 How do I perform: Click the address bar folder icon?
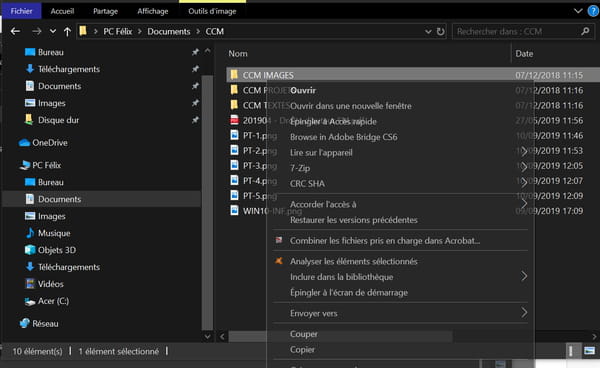point(83,31)
